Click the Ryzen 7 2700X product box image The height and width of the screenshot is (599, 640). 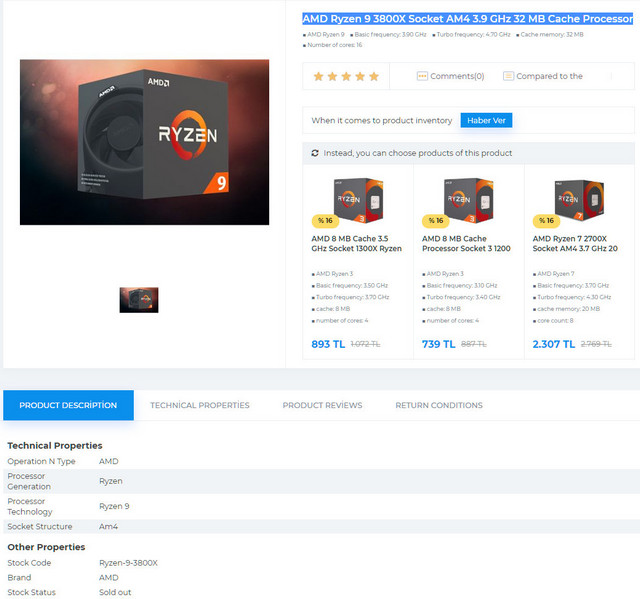click(x=579, y=200)
